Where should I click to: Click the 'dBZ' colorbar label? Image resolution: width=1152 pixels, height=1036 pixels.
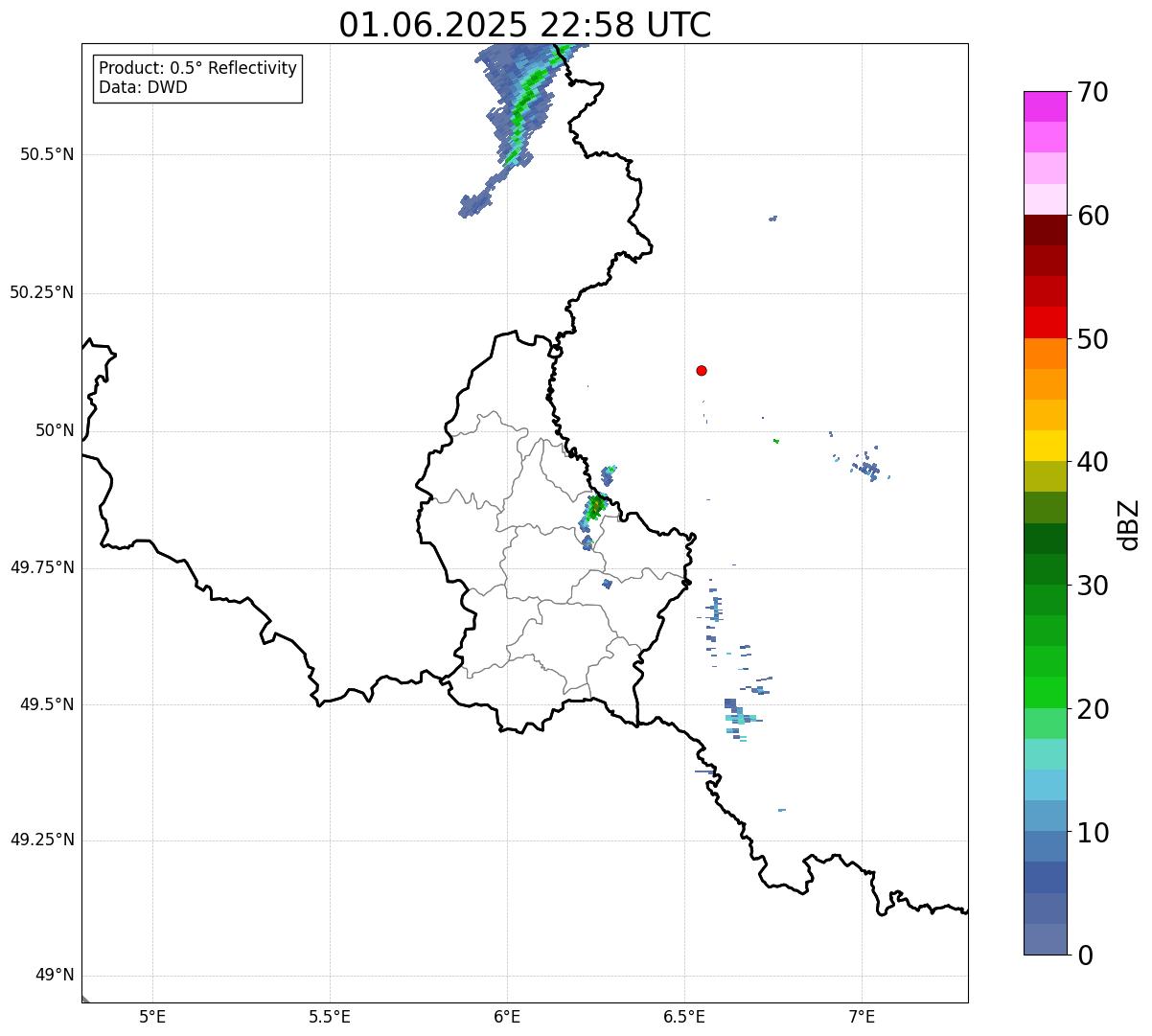1130,523
